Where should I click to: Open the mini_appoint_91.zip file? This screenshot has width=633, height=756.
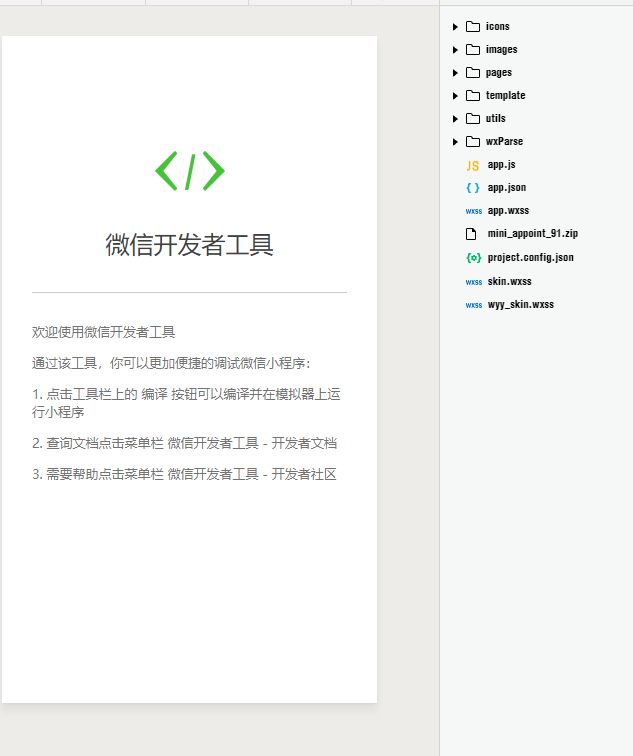click(x=533, y=234)
